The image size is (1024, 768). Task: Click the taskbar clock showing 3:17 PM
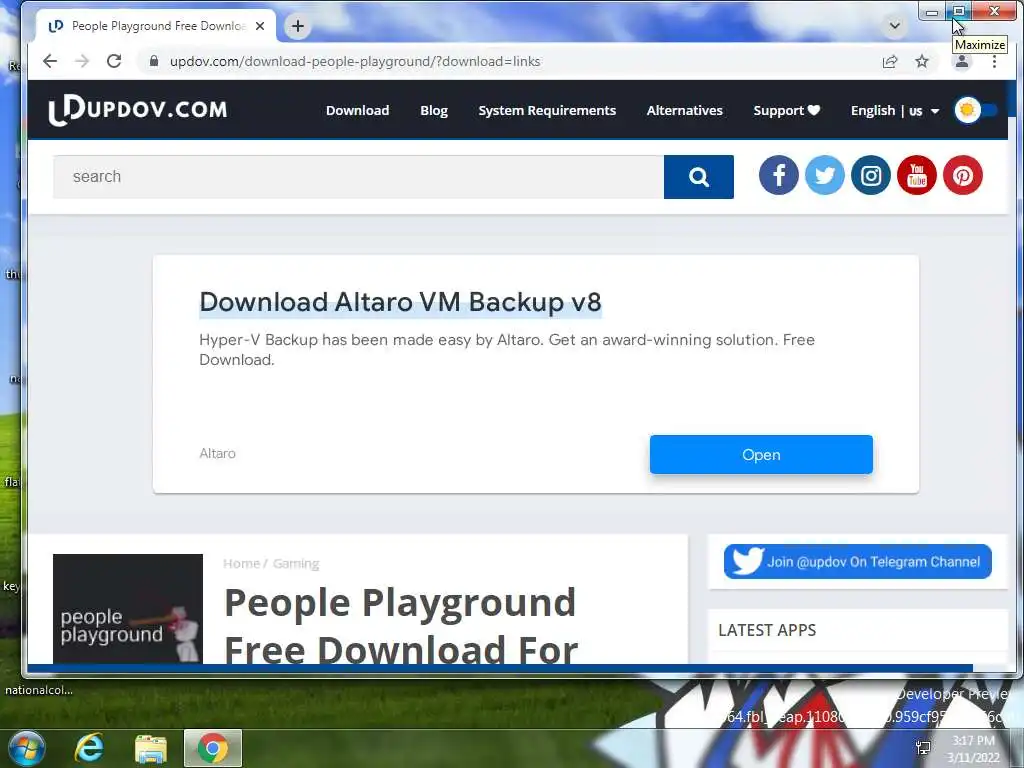(973, 748)
